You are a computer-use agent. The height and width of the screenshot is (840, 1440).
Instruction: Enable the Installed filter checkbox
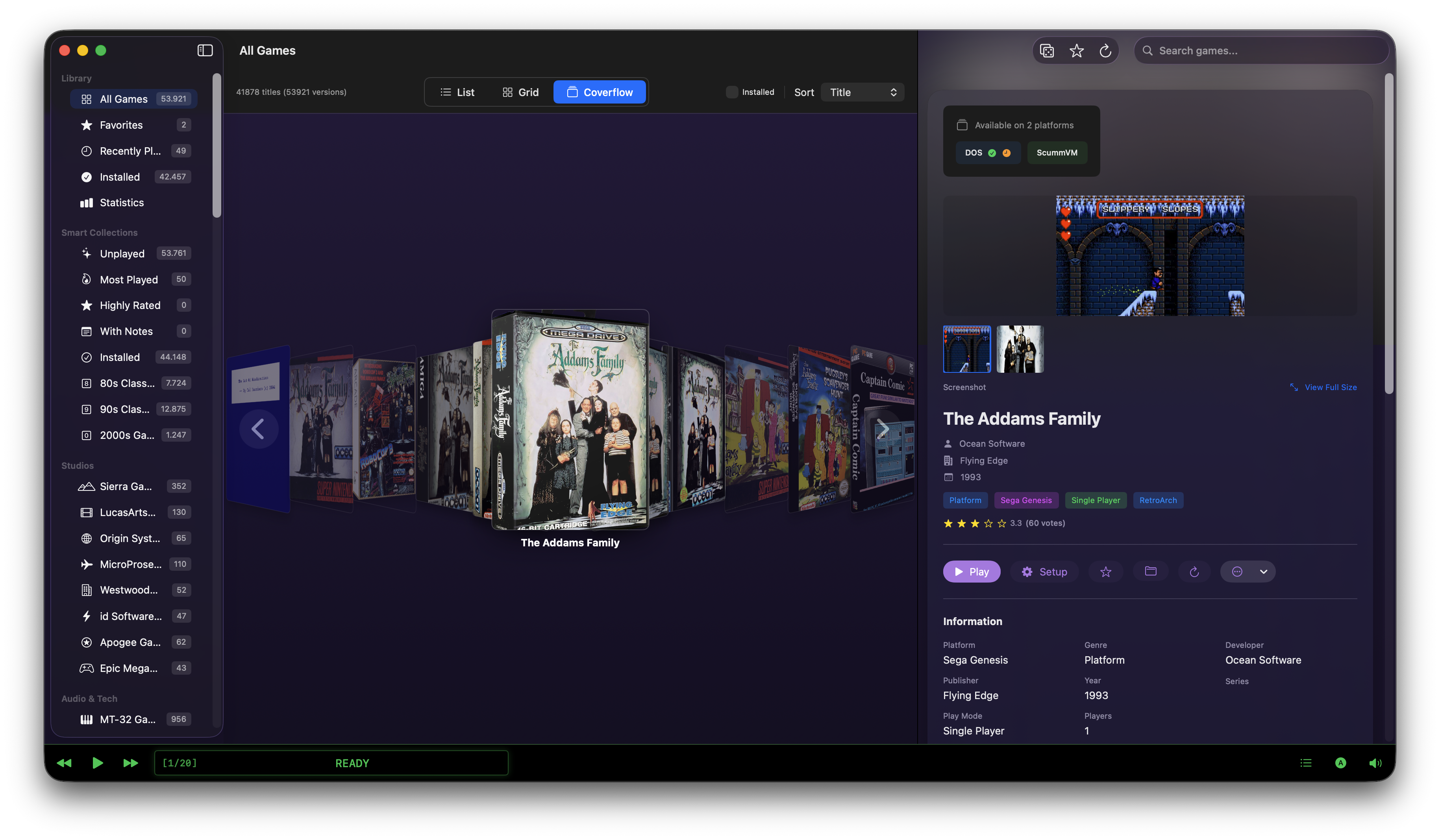[x=731, y=91]
